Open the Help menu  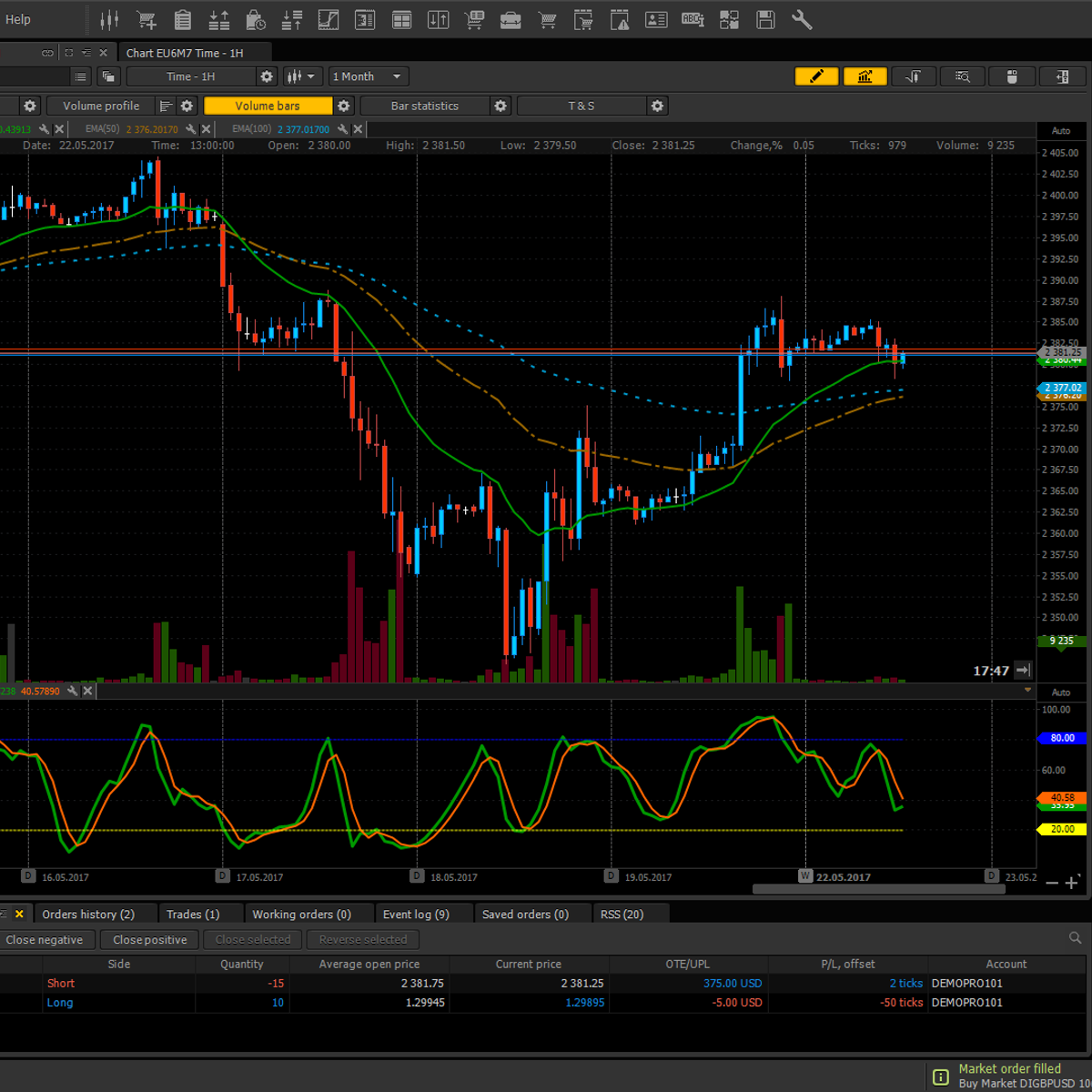point(18,19)
